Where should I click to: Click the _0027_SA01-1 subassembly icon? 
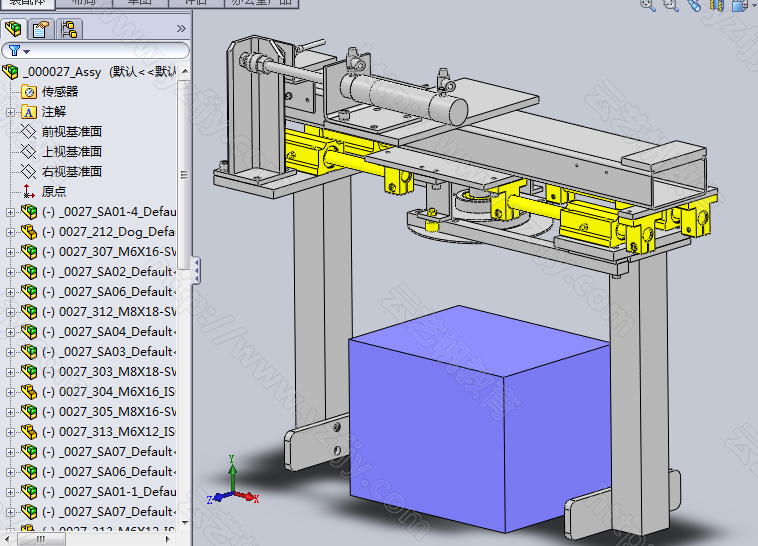(29, 492)
